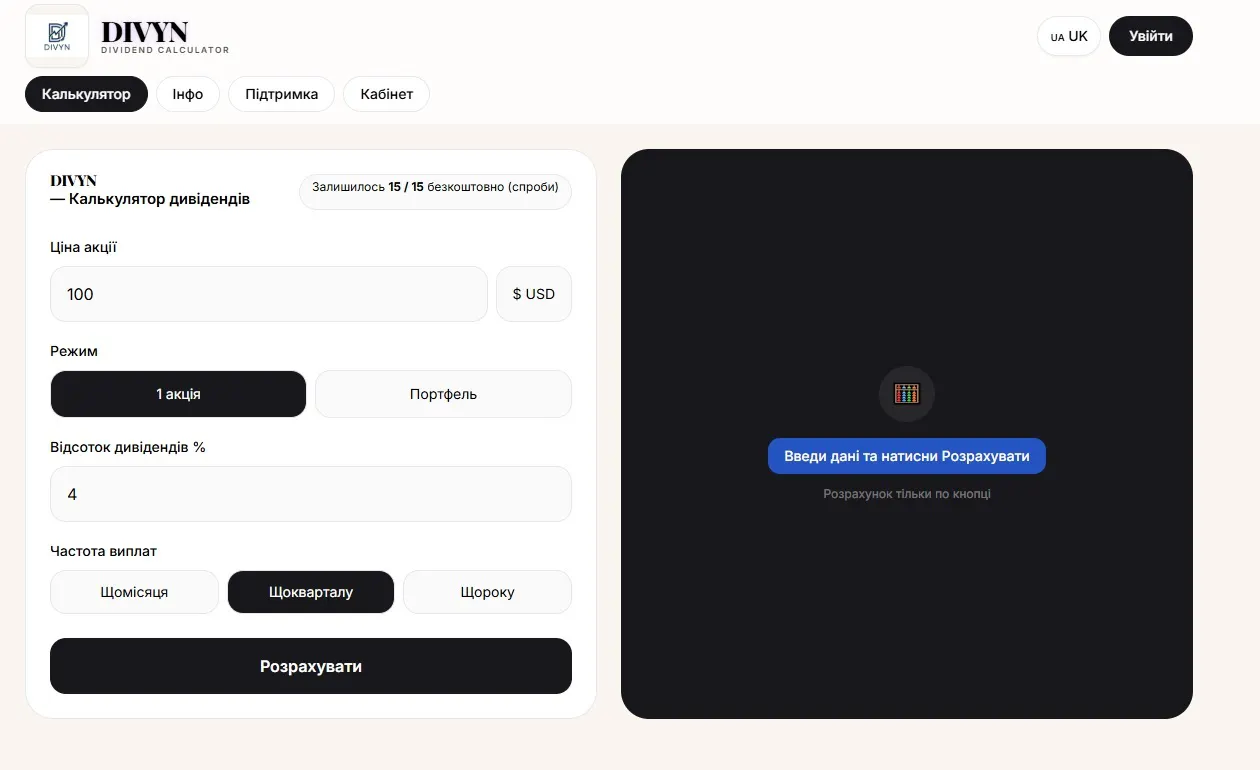
Task: Click the DIVYN logo icon
Action: pyautogui.click(x=57, y=36)
